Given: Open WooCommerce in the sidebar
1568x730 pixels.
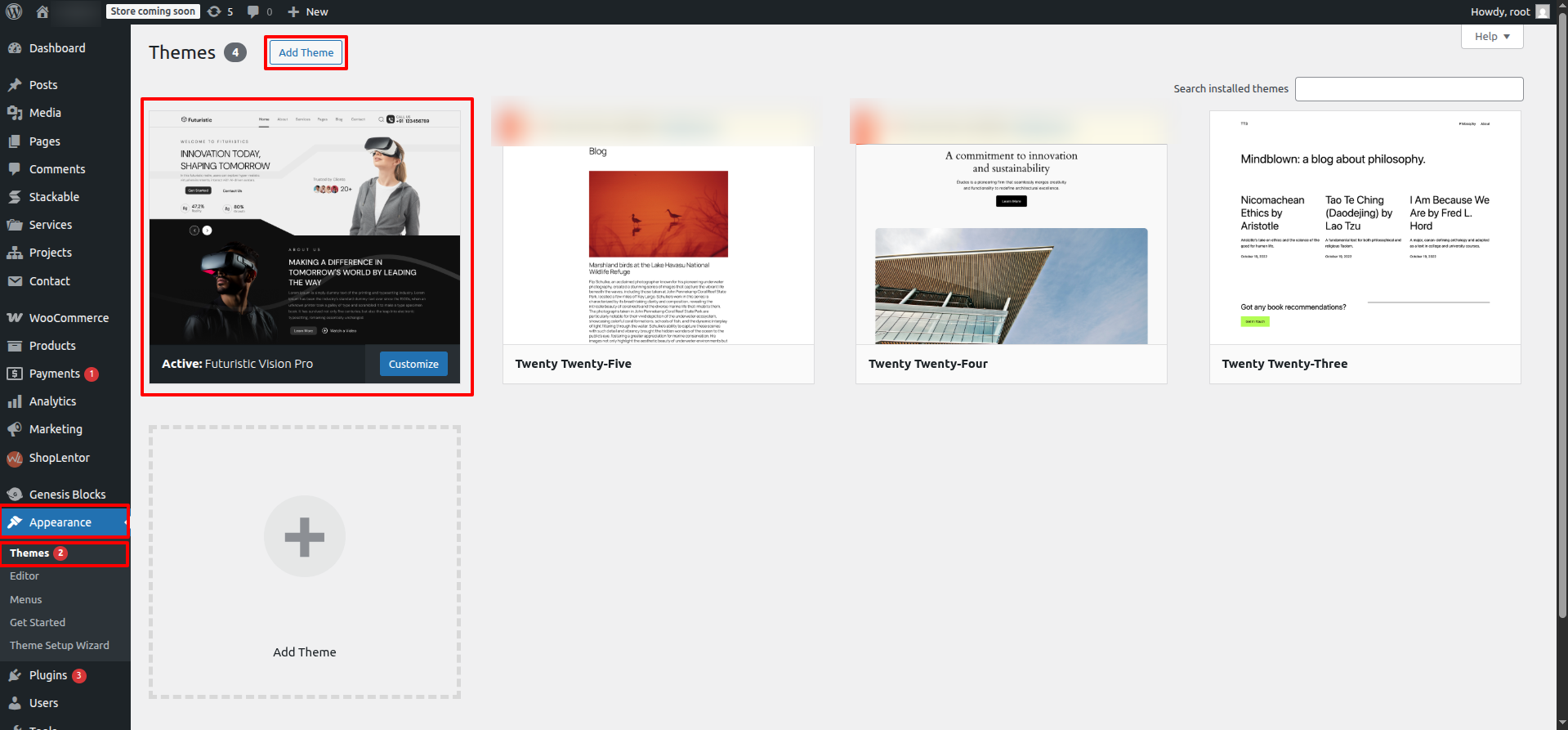Looking at the screenshot, I should [x=69, y=318].
